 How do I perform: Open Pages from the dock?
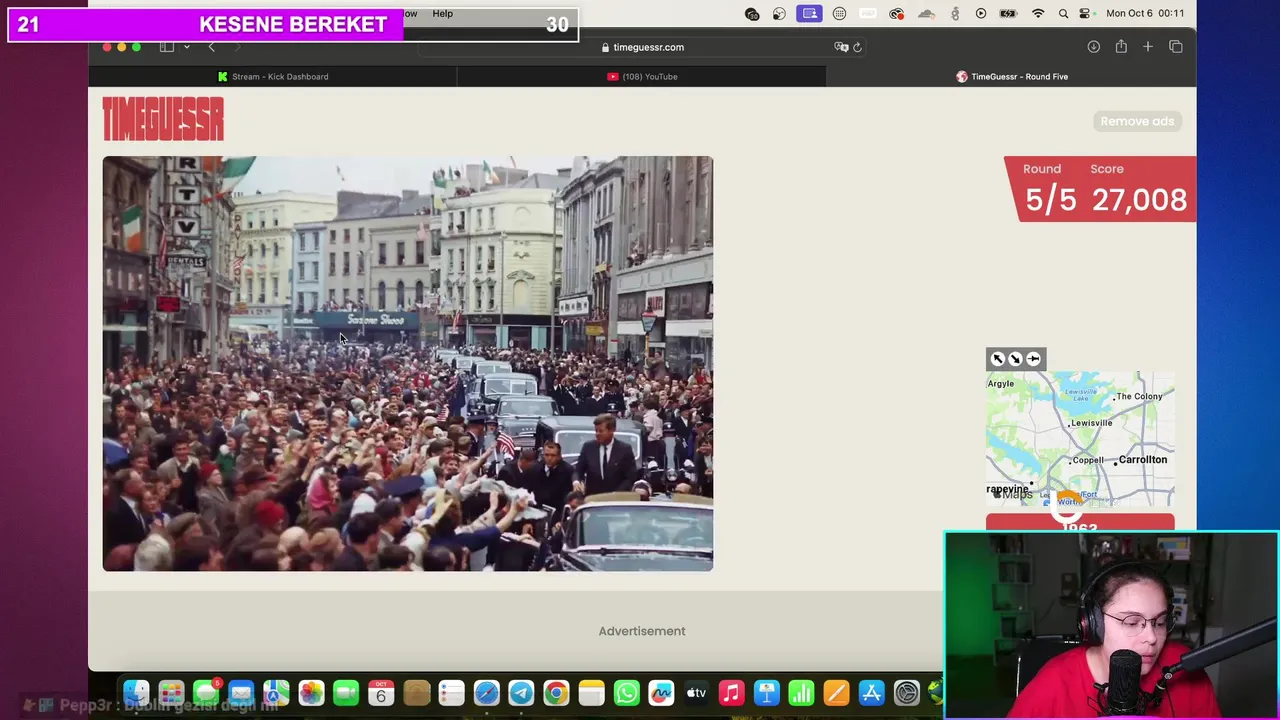coord(836,693)
